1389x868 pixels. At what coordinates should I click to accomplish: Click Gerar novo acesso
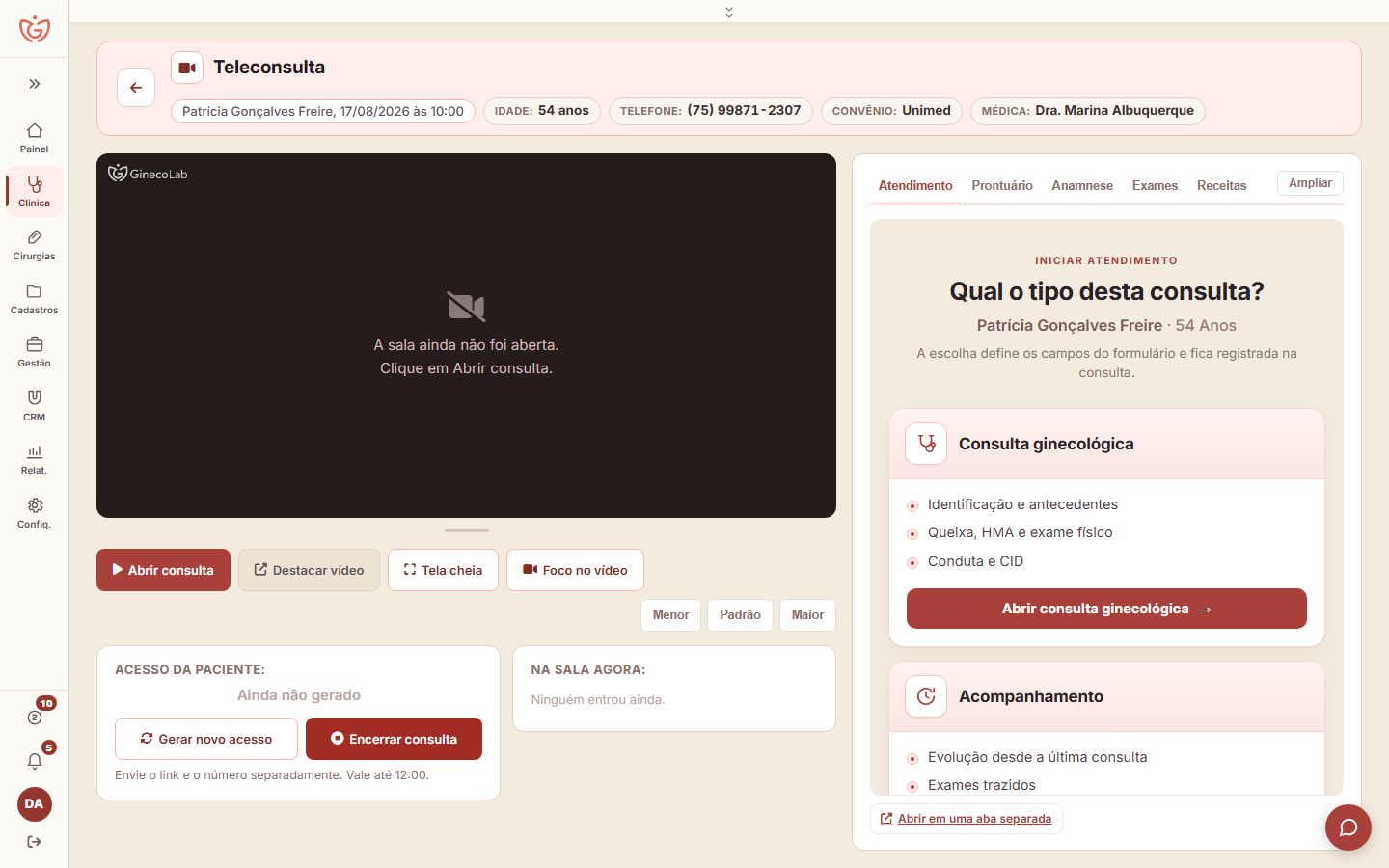[x=206, y=739]
